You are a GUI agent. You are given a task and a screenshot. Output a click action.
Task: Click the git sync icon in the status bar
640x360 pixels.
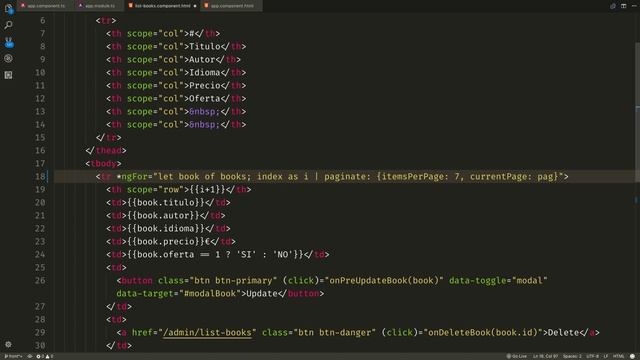click(30, 356)
